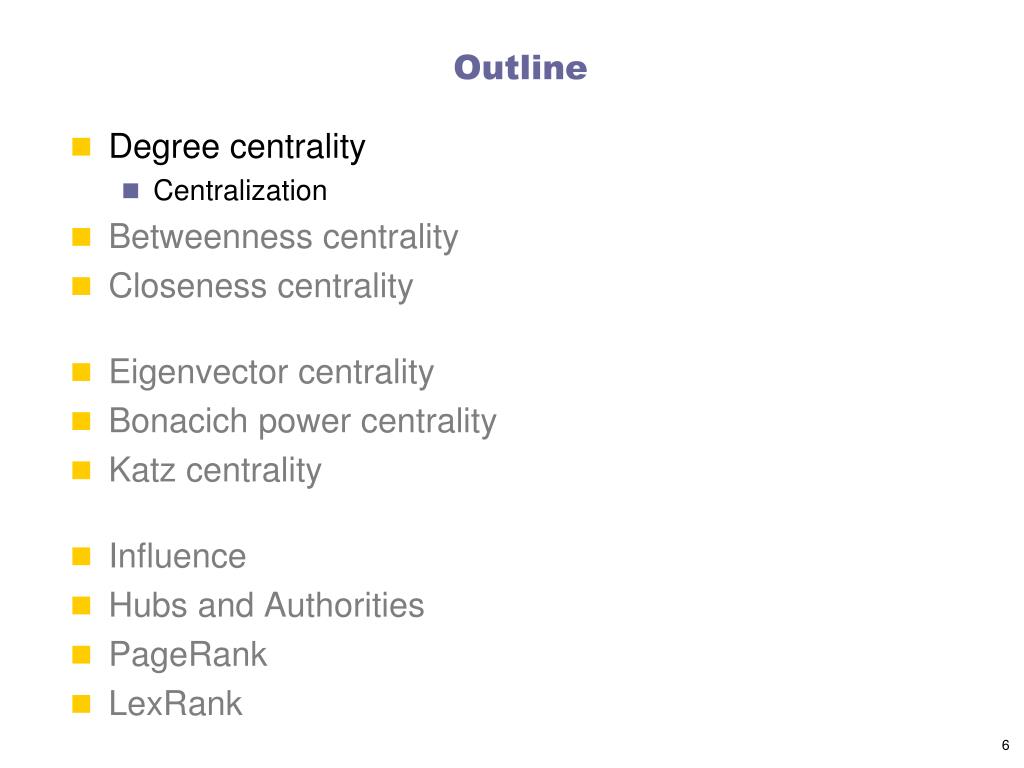Select the Degree centrality bullet text
The width and height of the screenshot is (1024, 768).
[237, 147]
